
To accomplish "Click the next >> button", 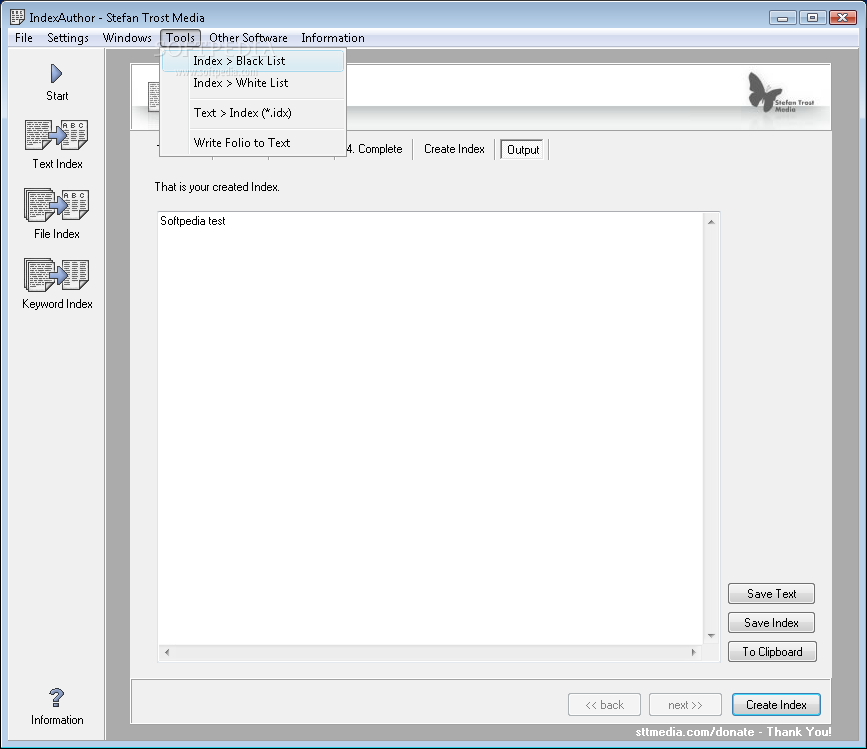I will [x=685, y=705].
